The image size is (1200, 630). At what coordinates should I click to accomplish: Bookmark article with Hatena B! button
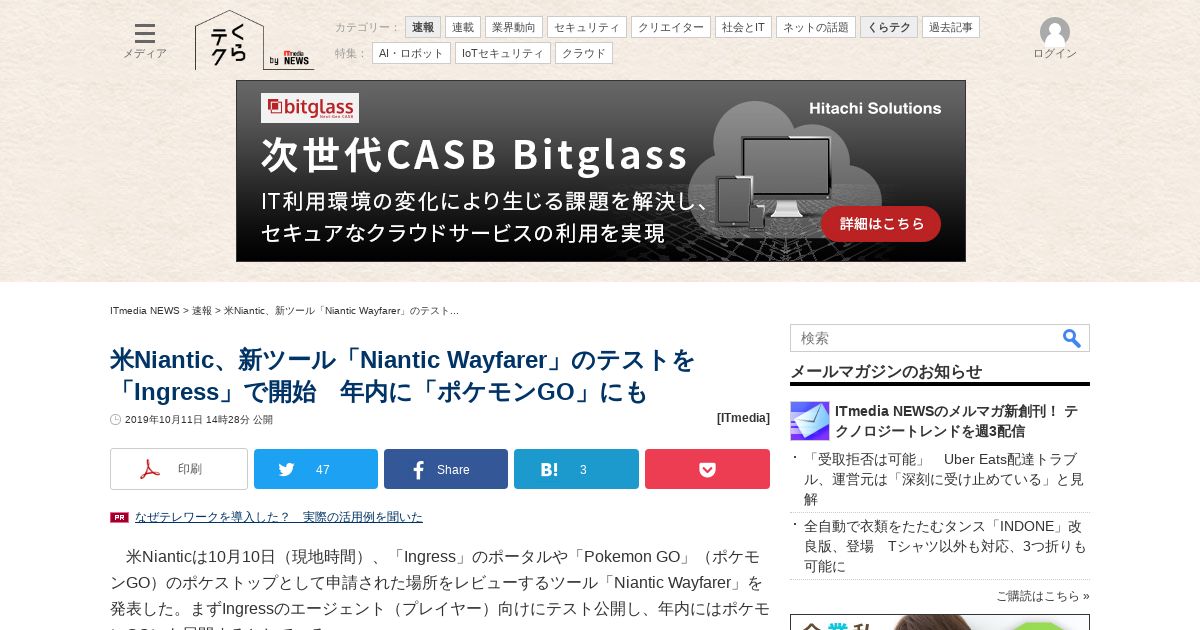coord(576,469)
